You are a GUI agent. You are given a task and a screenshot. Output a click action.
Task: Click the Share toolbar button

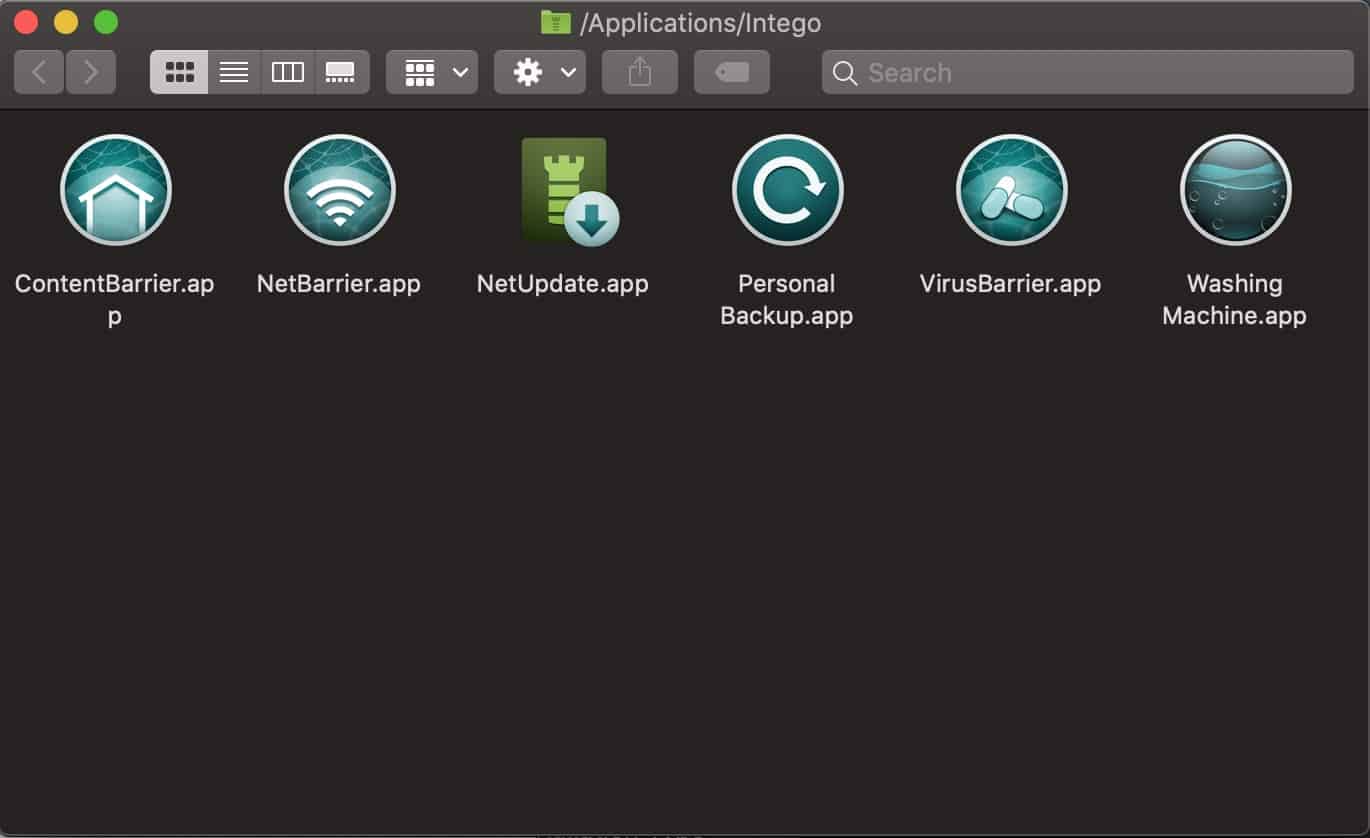[x=640, y=72]
